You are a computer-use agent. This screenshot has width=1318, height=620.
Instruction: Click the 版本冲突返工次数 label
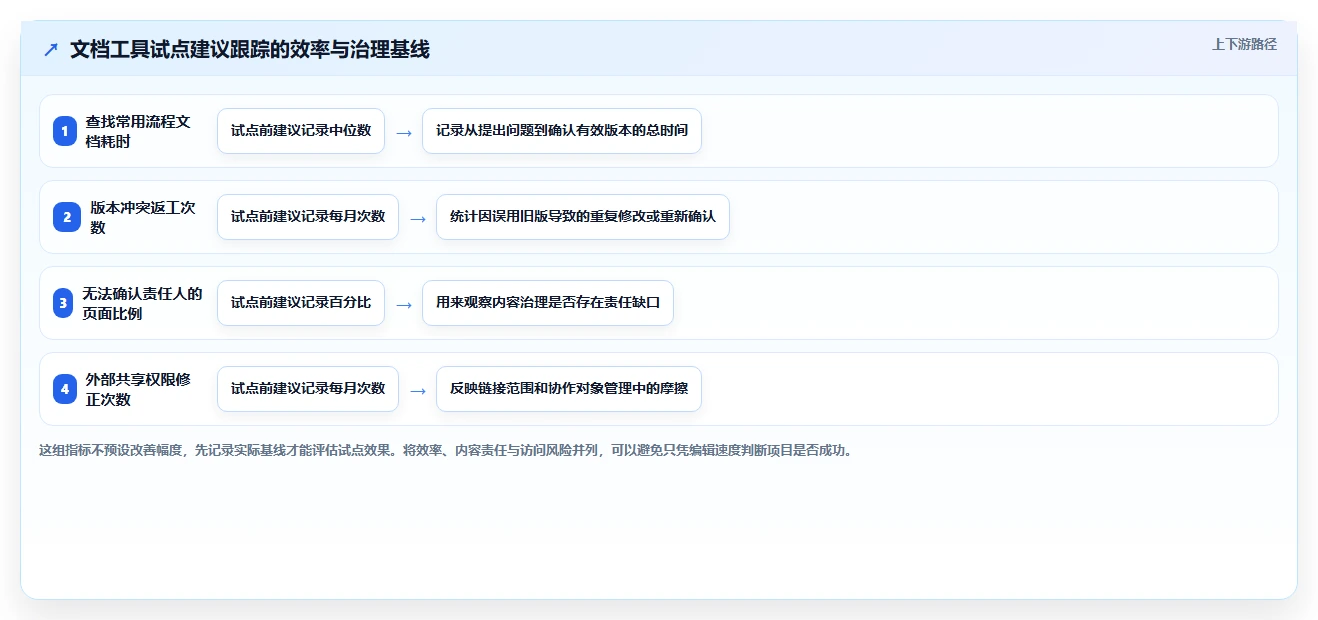tap(143, 217)
